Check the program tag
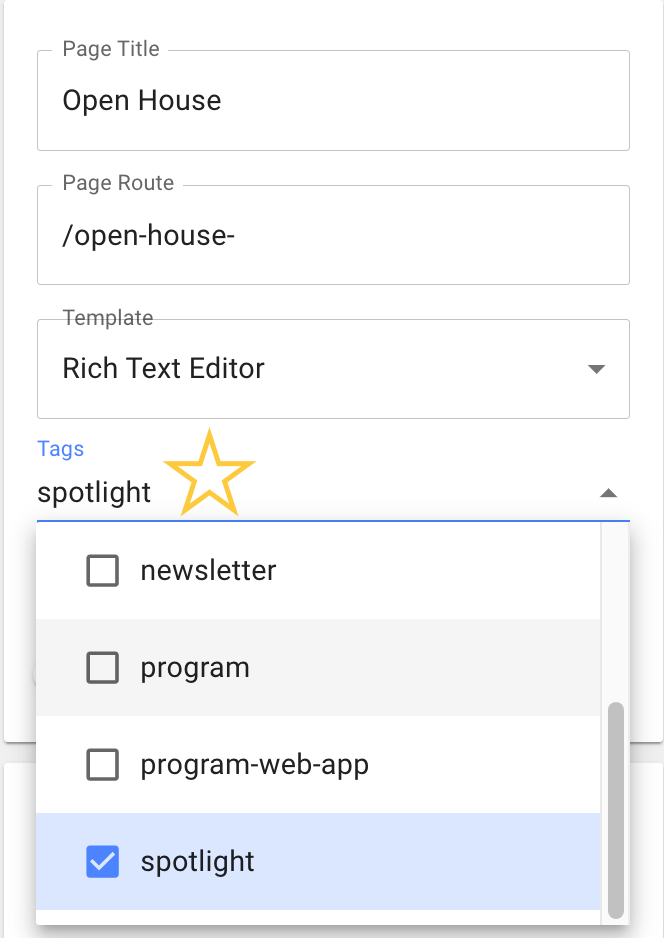 (100, 667)
